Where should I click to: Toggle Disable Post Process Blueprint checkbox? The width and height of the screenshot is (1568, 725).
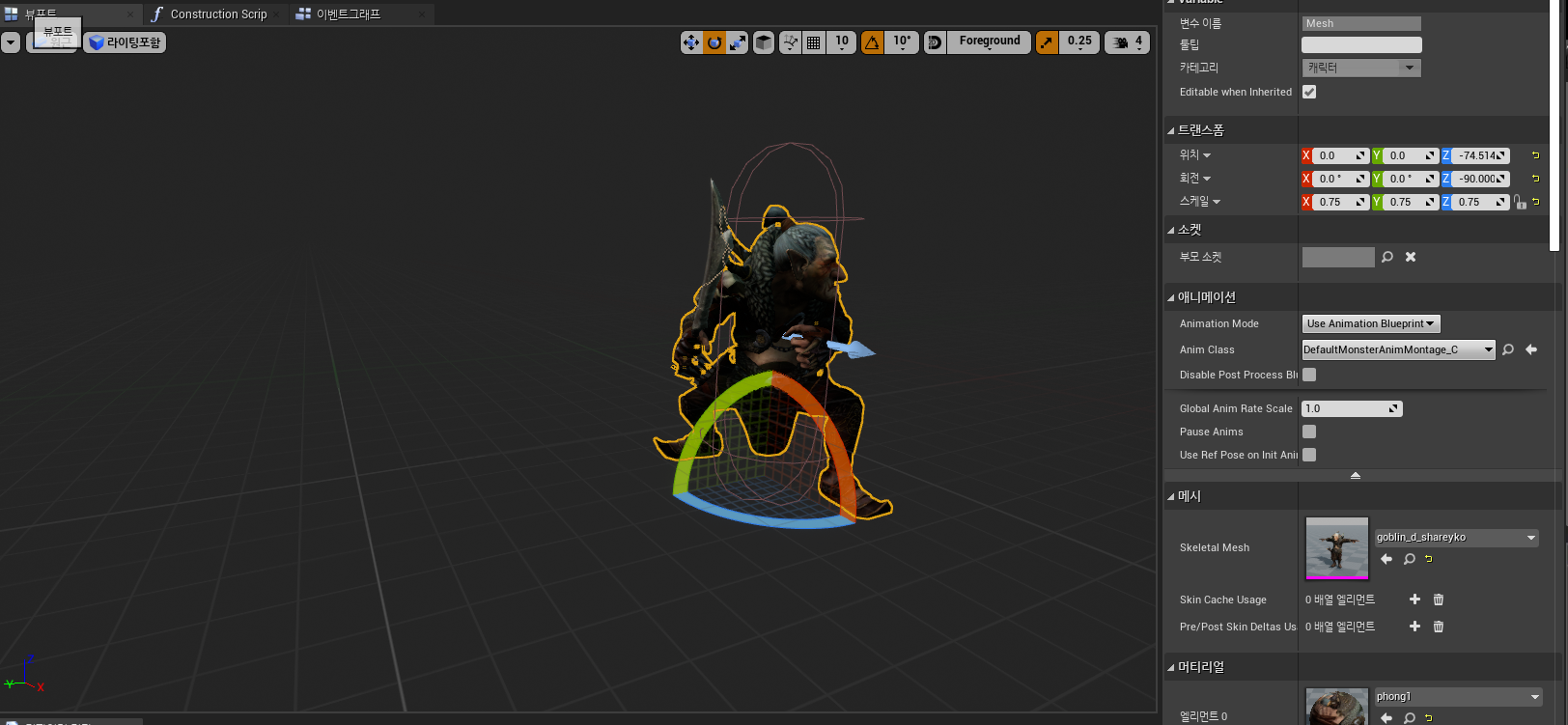pyautogui.click(x=1309, y=375)
